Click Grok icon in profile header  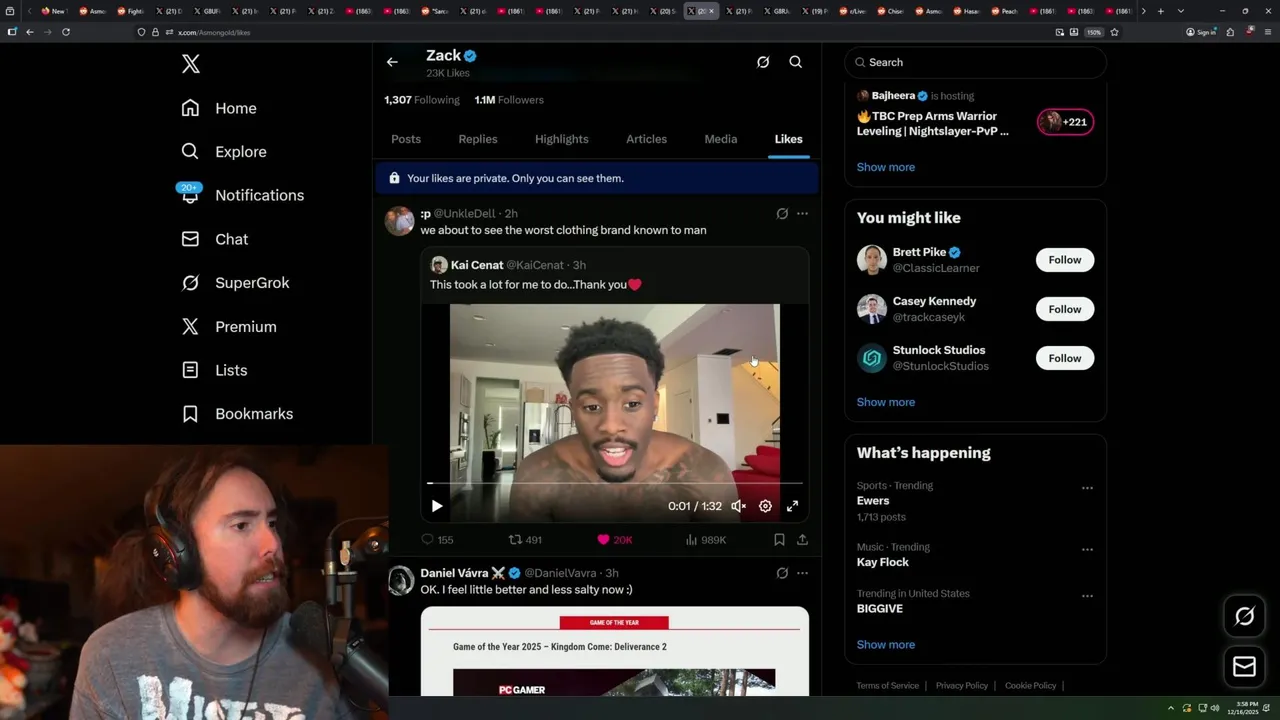click(763, 62)
